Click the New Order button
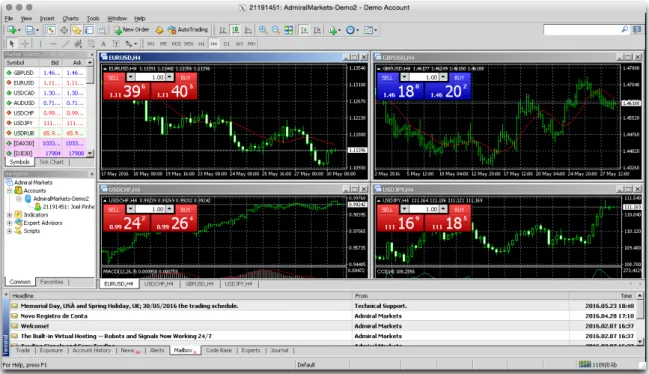The width and height of the screenshot is (649, 374). tap(131, 30)
